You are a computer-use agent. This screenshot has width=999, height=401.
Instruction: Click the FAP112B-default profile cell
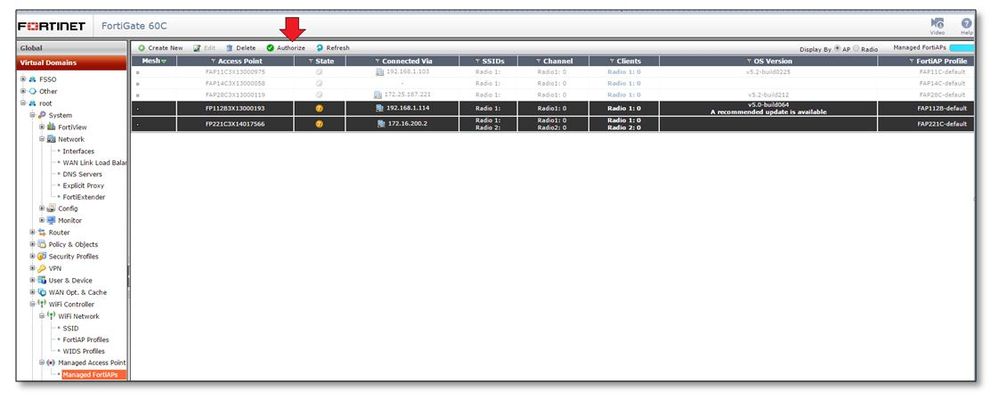click(x=942, y=108)
